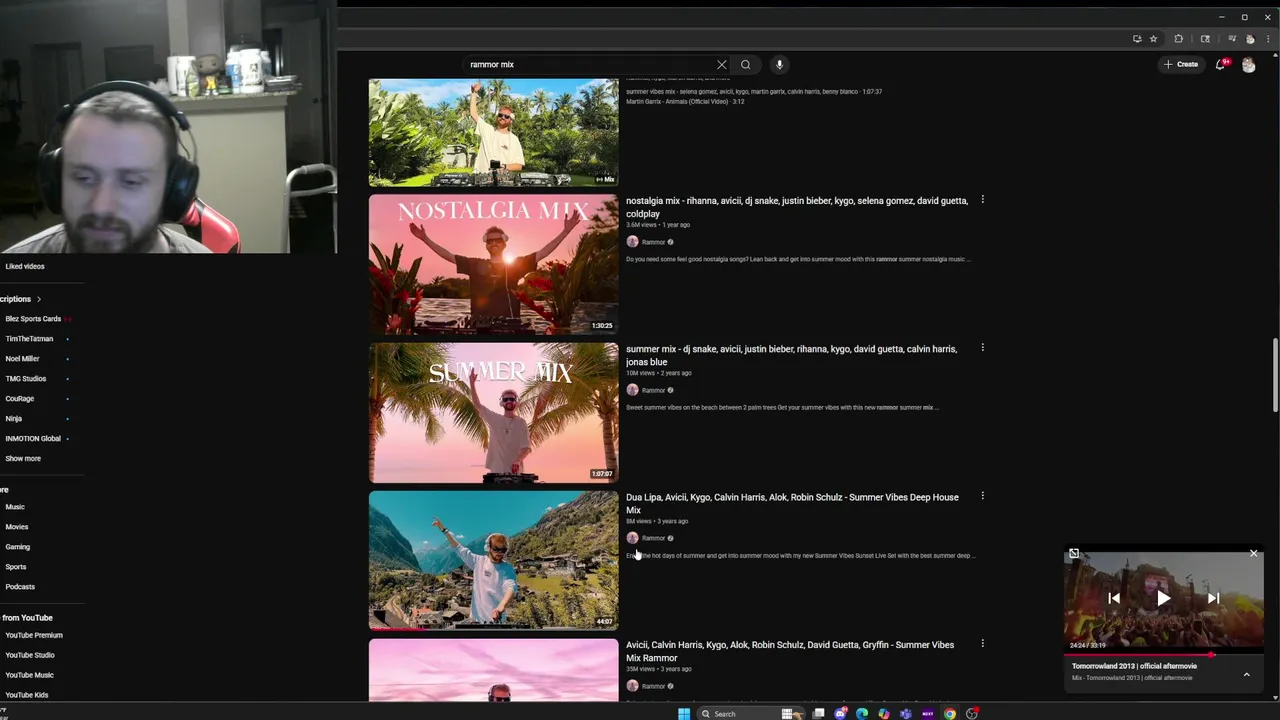Open Noel Miller subscription
The image size is (1280, 720).
(x=22, y=359)
